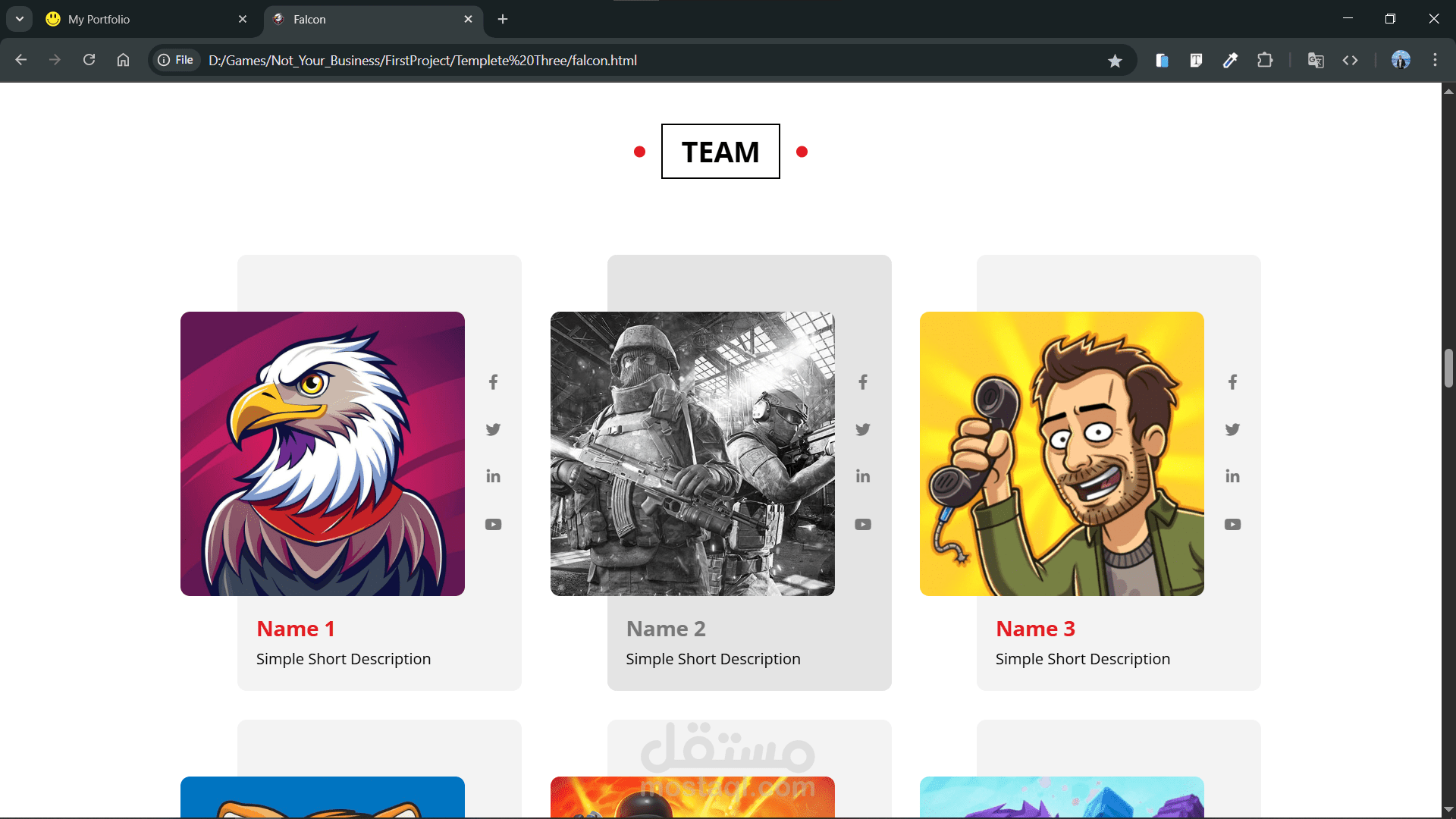Image resolution: width=1456 pixels, height=819 pixels.
Task: Go forward in browser history
Action: [55, 60]
